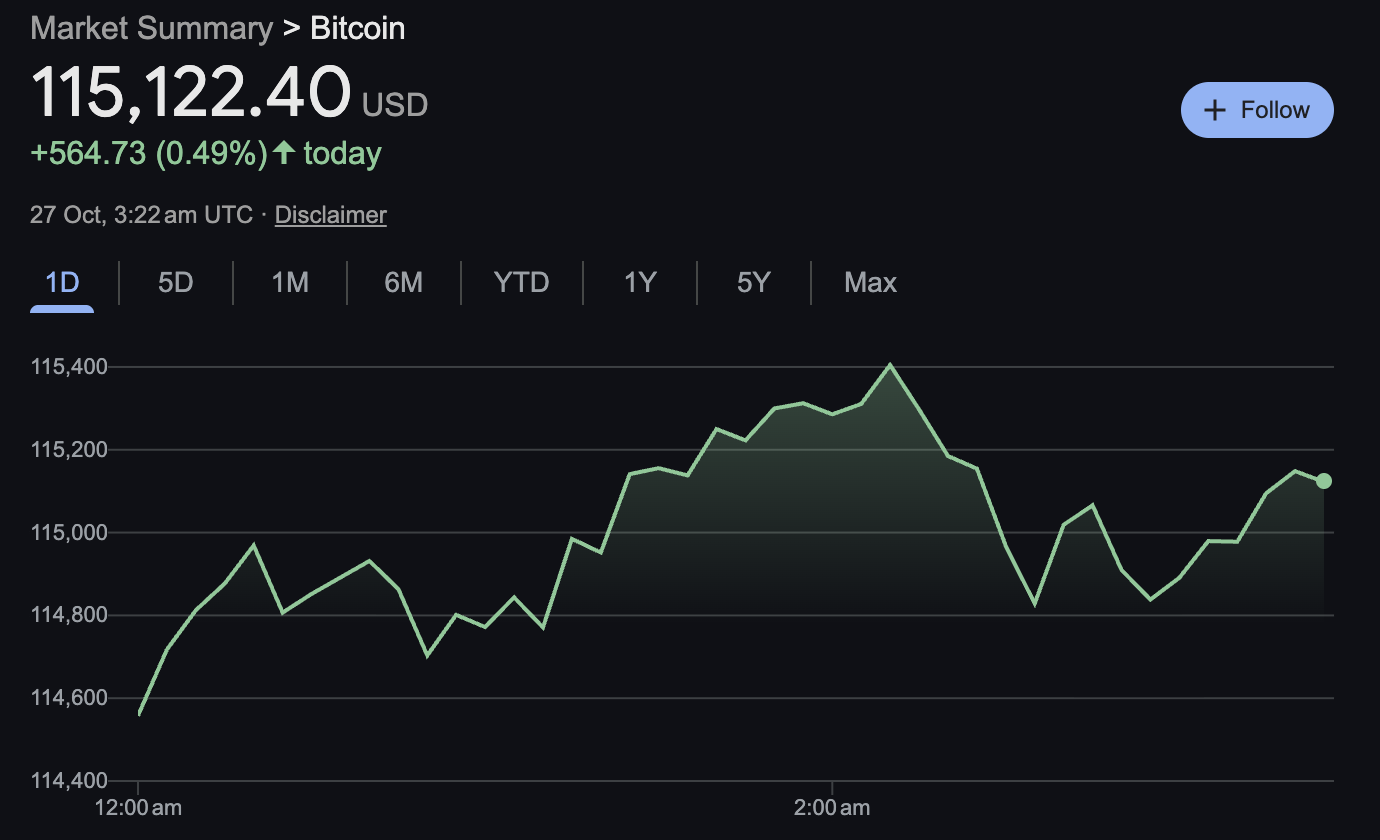Select the 5Y time range
Screen dimensions: 1380x840
(x=753, y=282)
